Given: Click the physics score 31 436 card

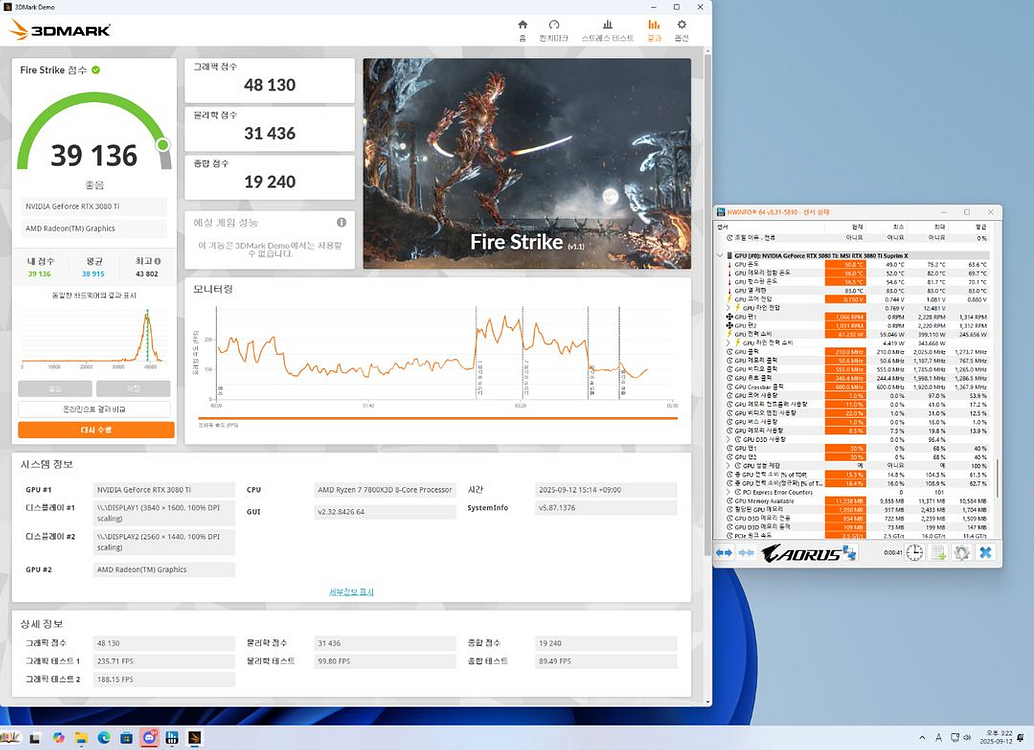Looking at the screenshot, I should [270, 129].
